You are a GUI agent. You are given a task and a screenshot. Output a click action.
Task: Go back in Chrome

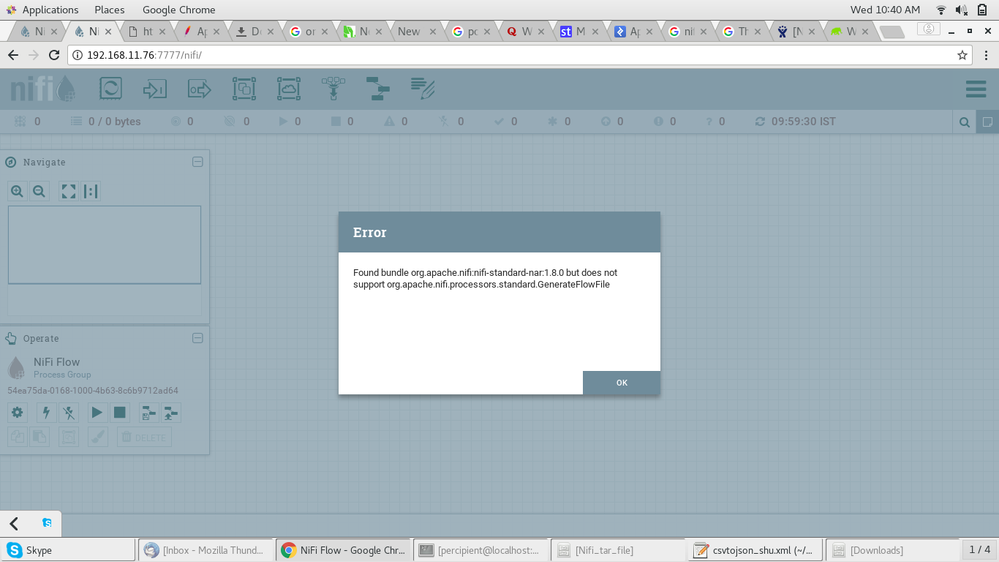[x=13, y=55]
